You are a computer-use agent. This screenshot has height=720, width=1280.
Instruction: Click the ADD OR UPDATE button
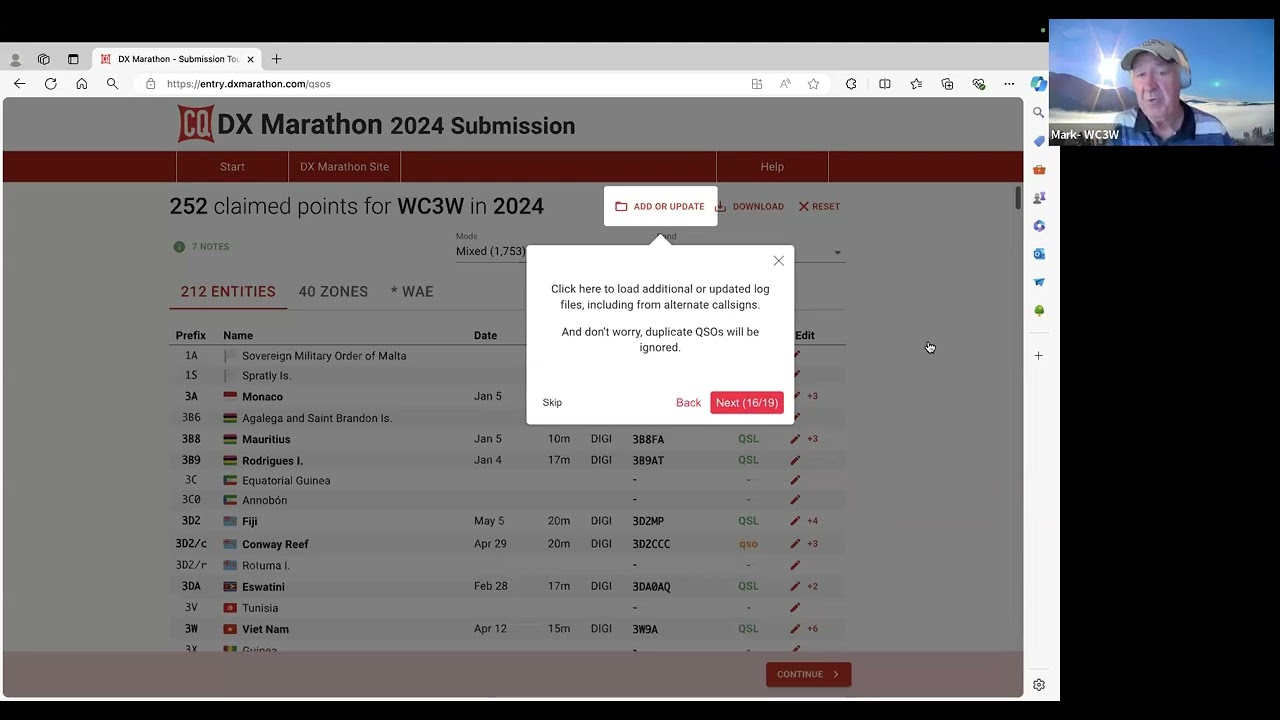pos(660,206)
